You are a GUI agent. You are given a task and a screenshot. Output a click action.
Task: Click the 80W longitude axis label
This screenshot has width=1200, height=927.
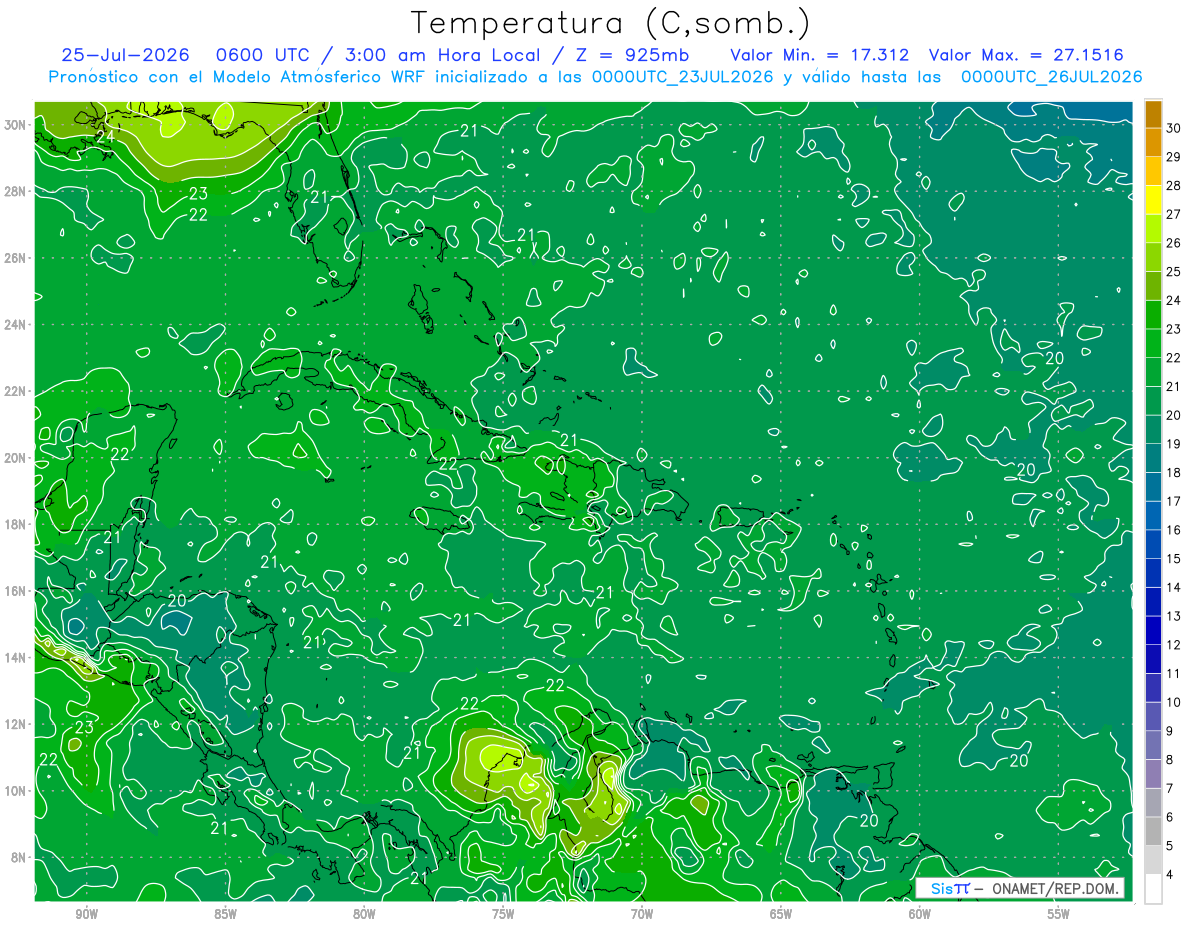click(x=364, y=914)
